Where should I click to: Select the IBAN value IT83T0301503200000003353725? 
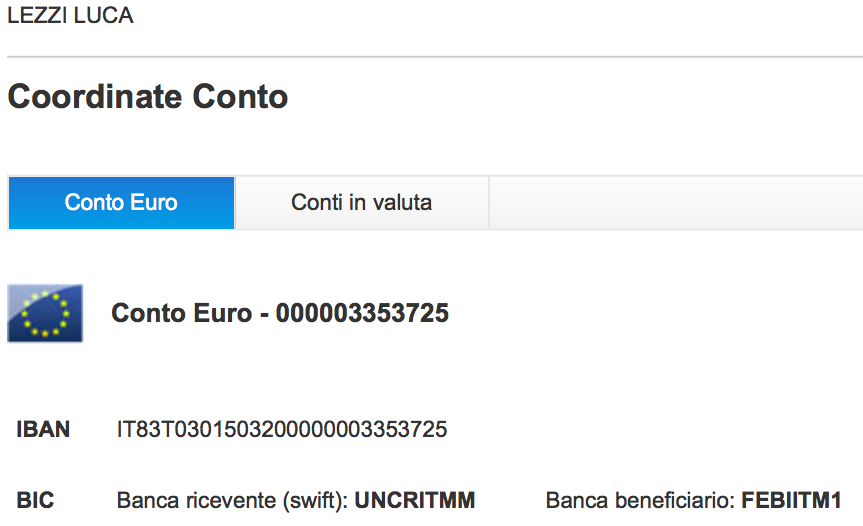(282, 430)
